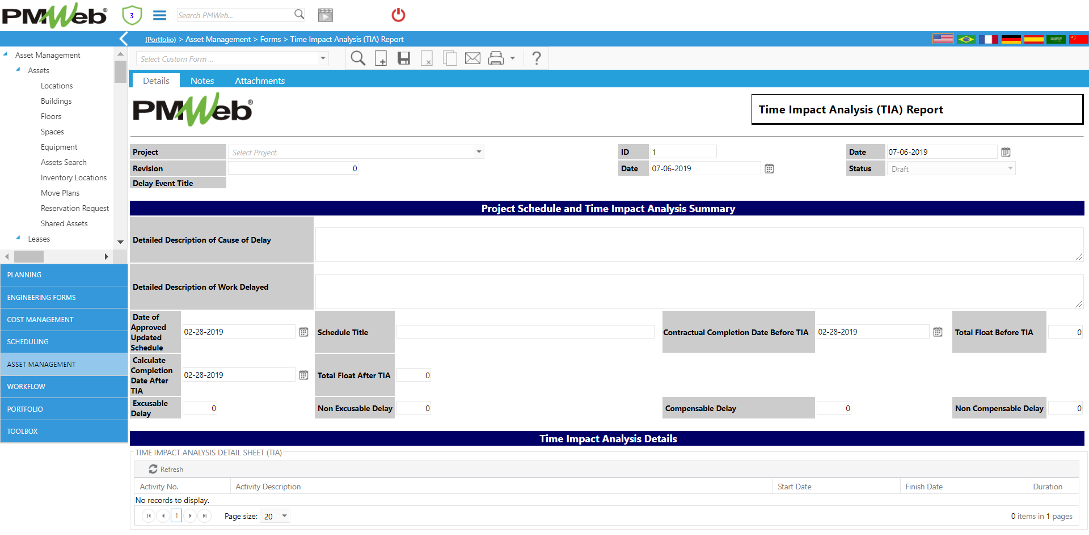Click the Delete record icon
Image resolution: width=1089 pixels, height=535 pixels.
pos(427,59)
